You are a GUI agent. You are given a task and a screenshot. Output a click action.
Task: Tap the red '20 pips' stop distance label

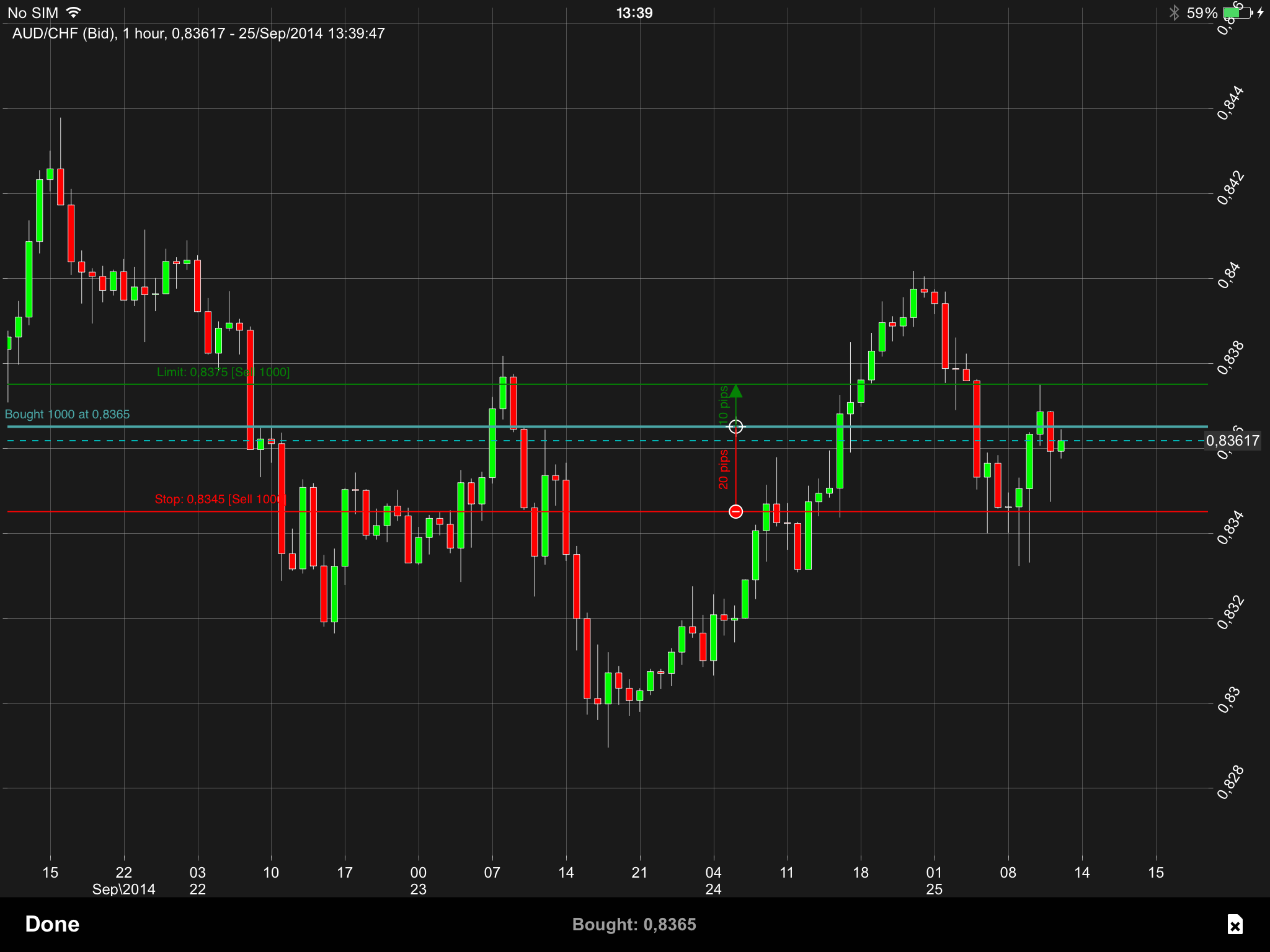723,469
